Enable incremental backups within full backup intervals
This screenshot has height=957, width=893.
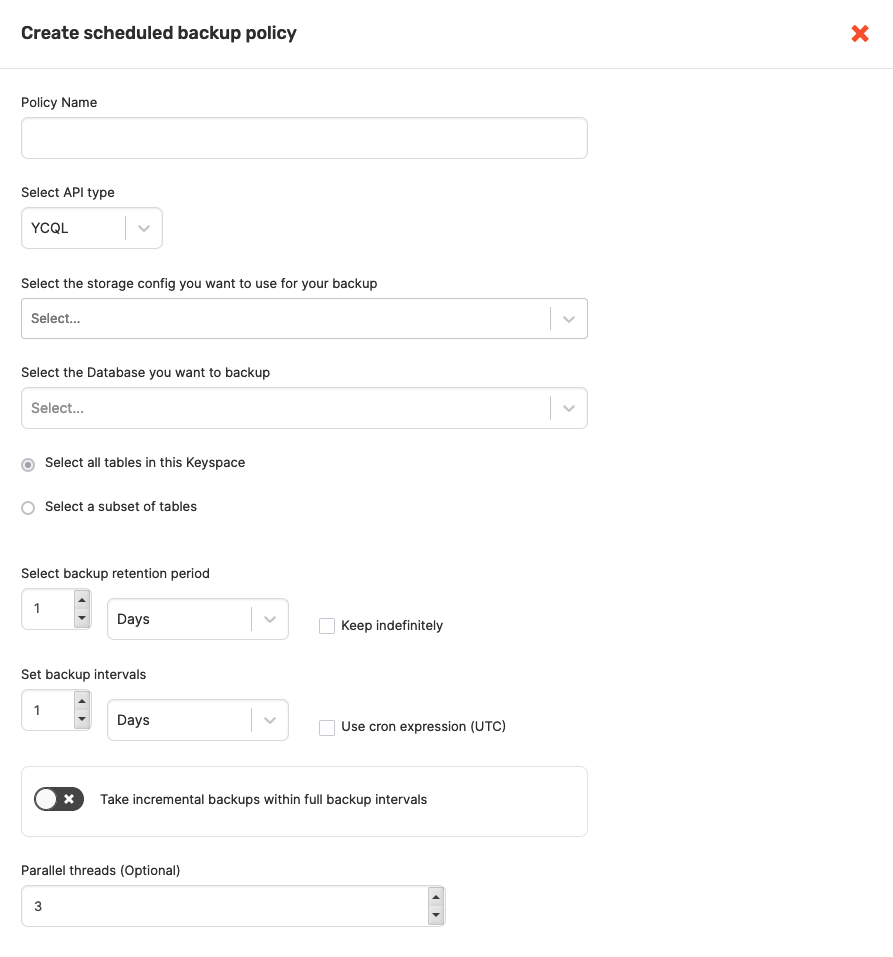[58, 799]
